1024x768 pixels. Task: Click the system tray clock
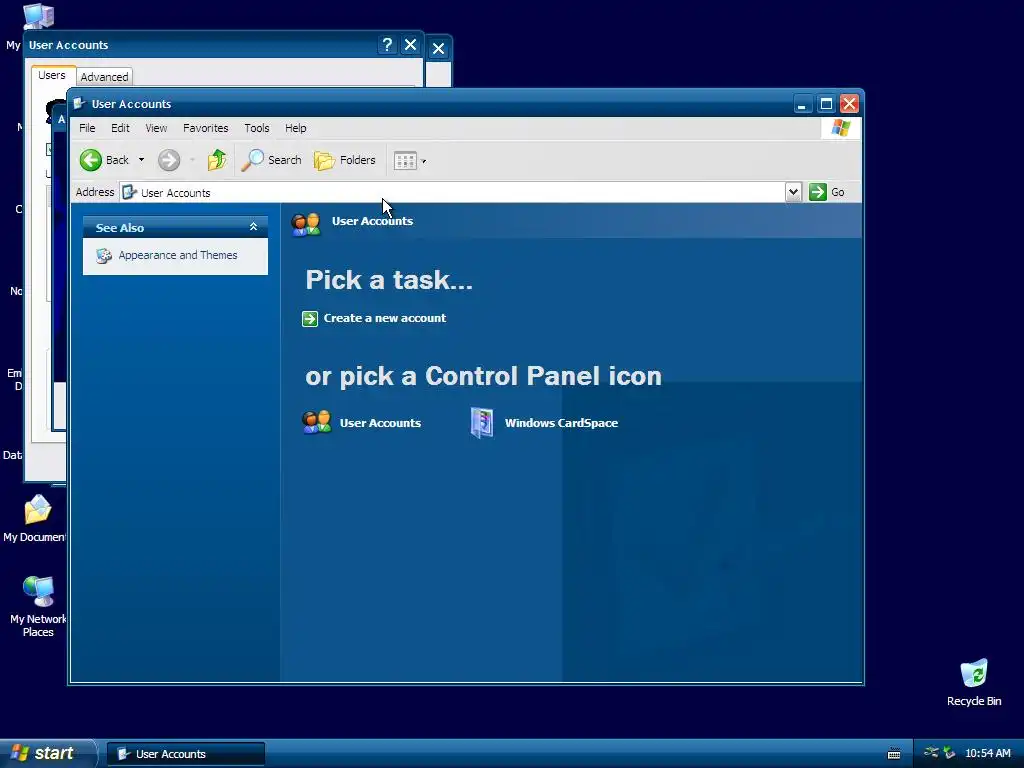(987, 754)
